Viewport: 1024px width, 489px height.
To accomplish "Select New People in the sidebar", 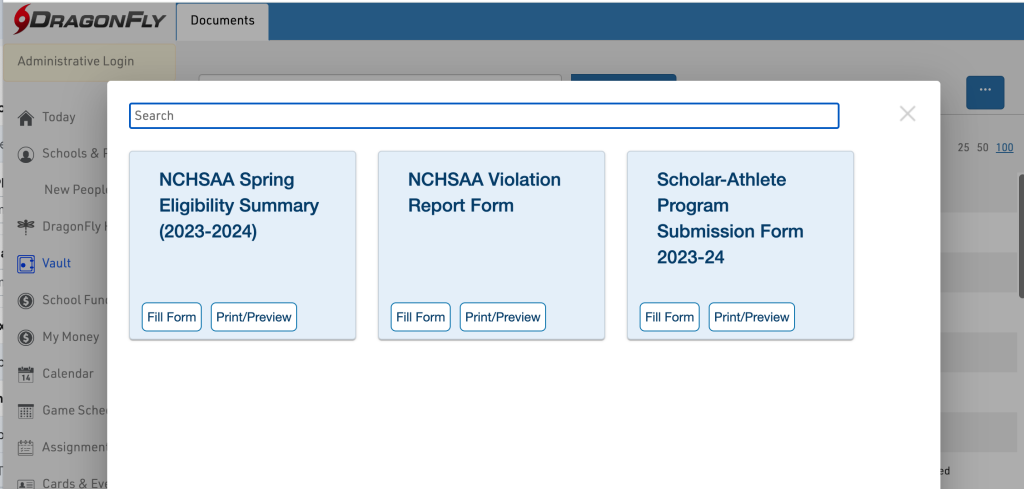I will coord(75,190).
